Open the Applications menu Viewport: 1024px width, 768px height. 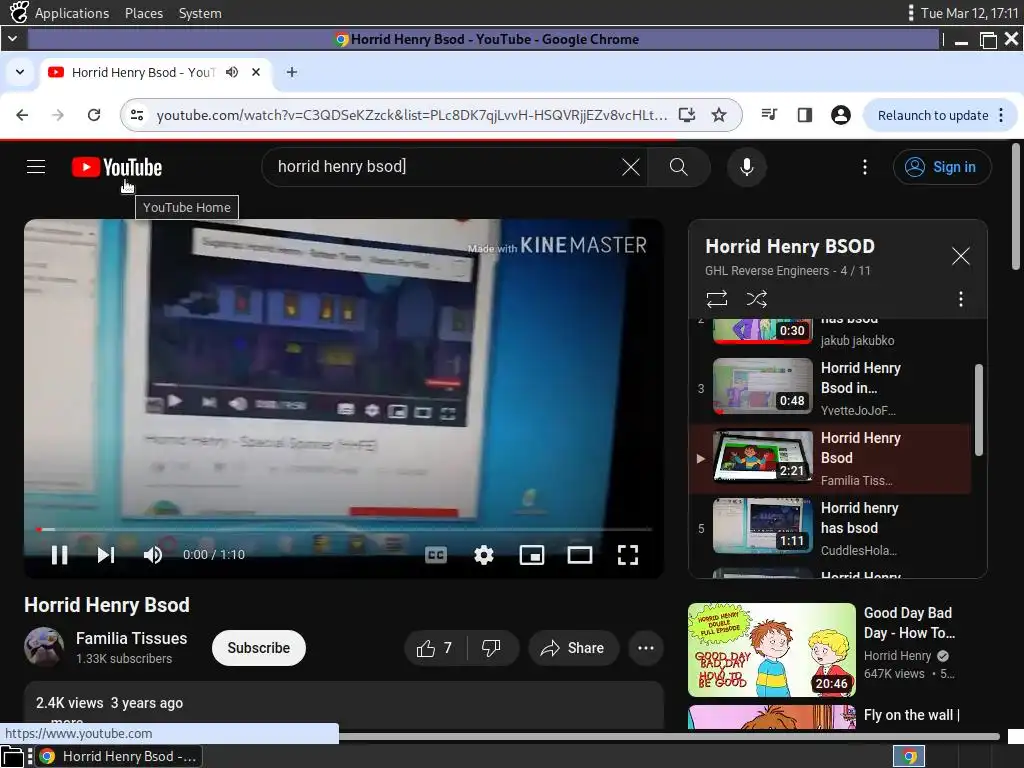[72, 13]
